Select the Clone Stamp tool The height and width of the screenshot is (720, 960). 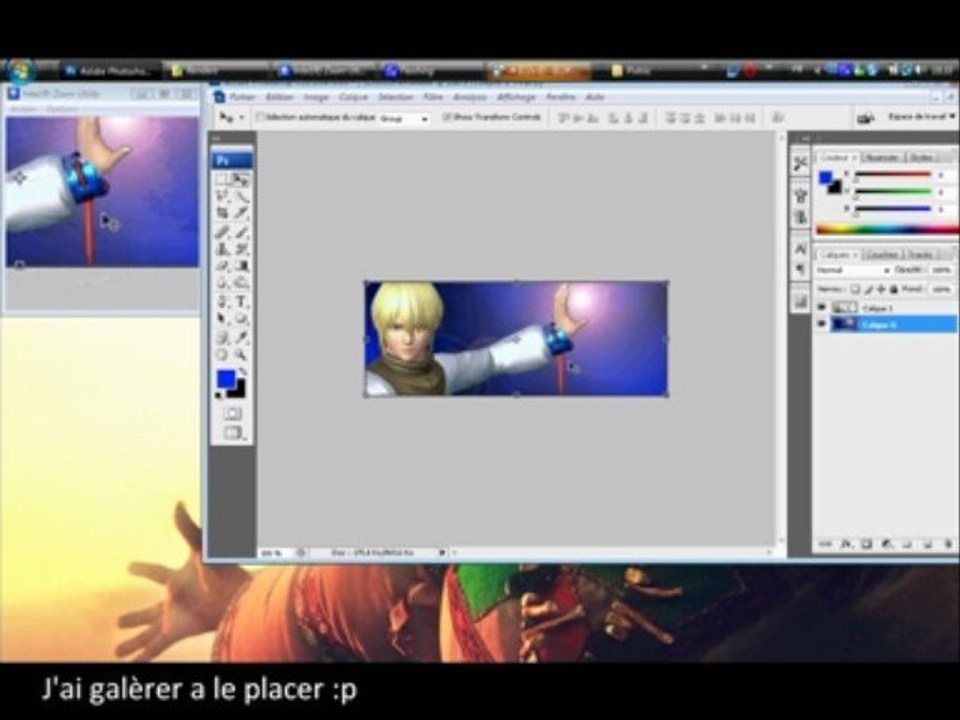(x=223, y=249)
